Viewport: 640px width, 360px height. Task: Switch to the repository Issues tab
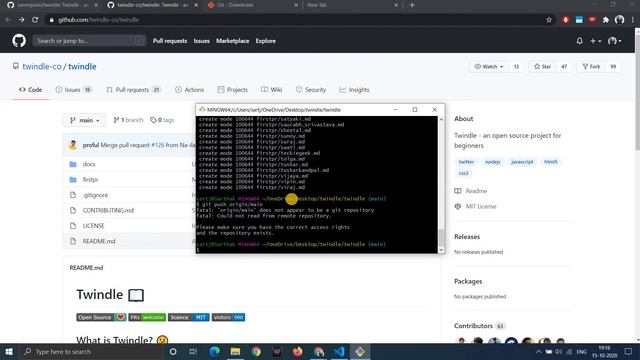coord(73,90)
